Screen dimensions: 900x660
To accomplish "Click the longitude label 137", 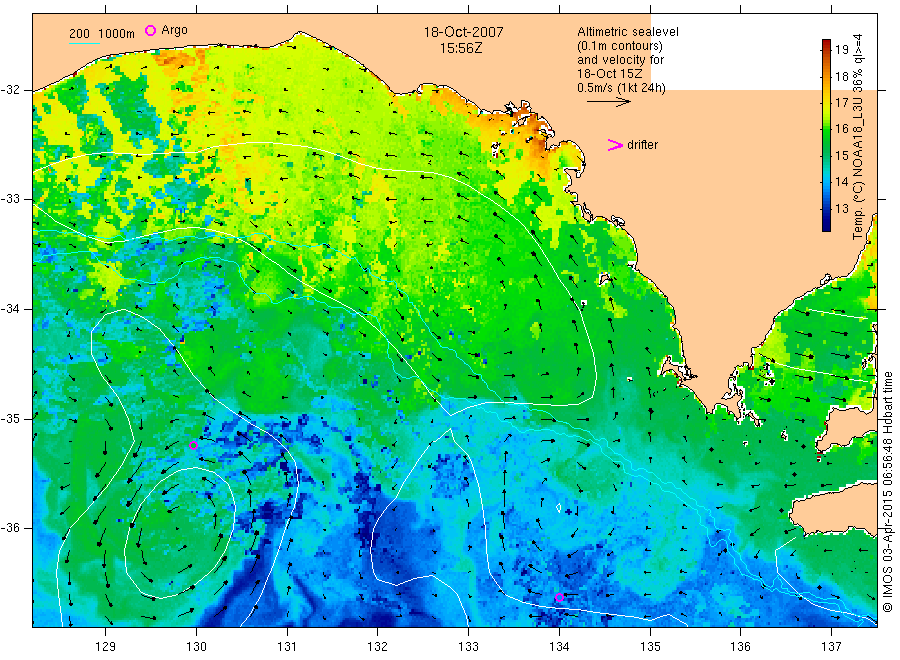I will (x=831, y=647).
